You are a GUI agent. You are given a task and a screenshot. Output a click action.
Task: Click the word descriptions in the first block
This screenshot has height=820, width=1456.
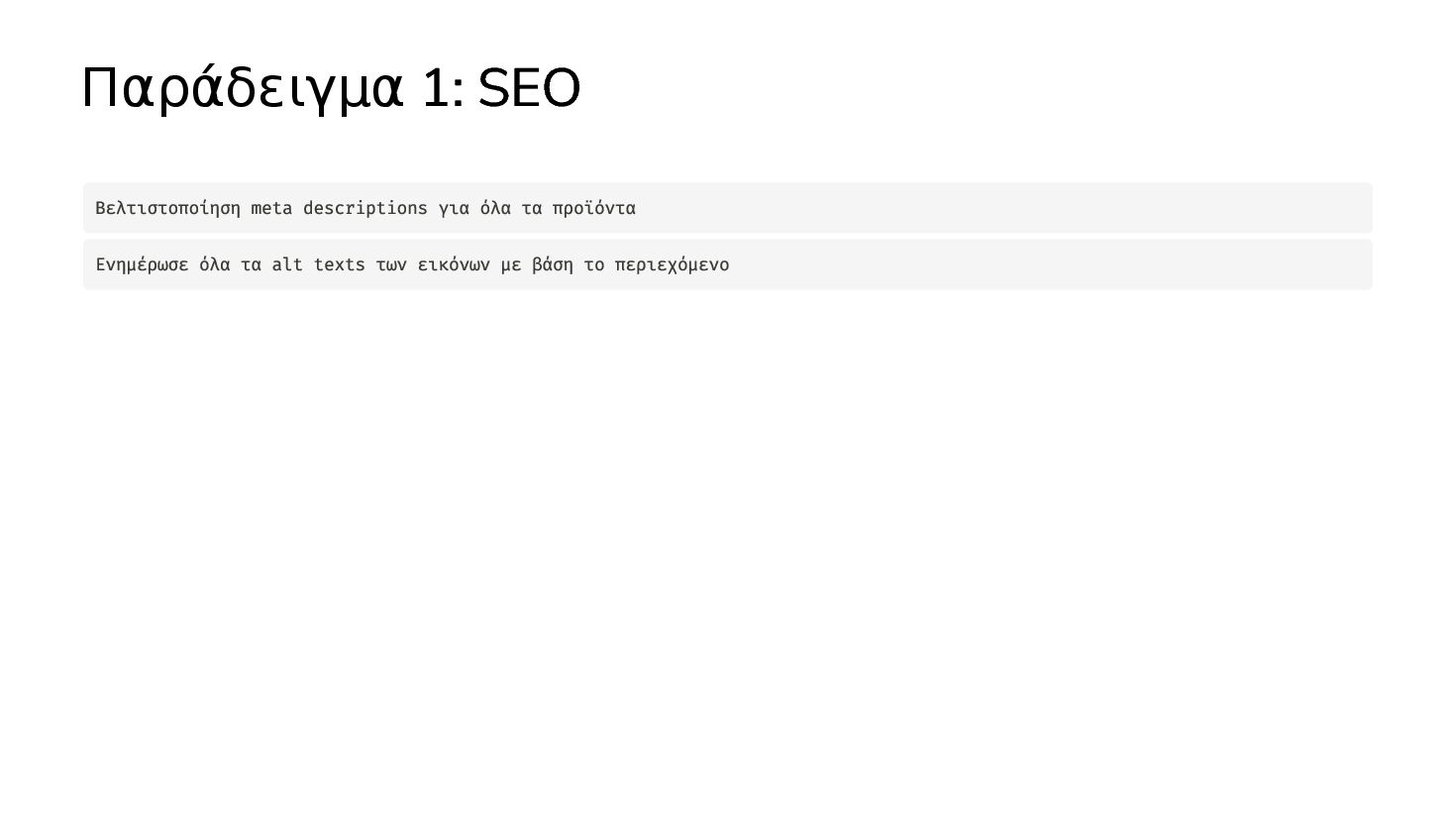[365, 208]
